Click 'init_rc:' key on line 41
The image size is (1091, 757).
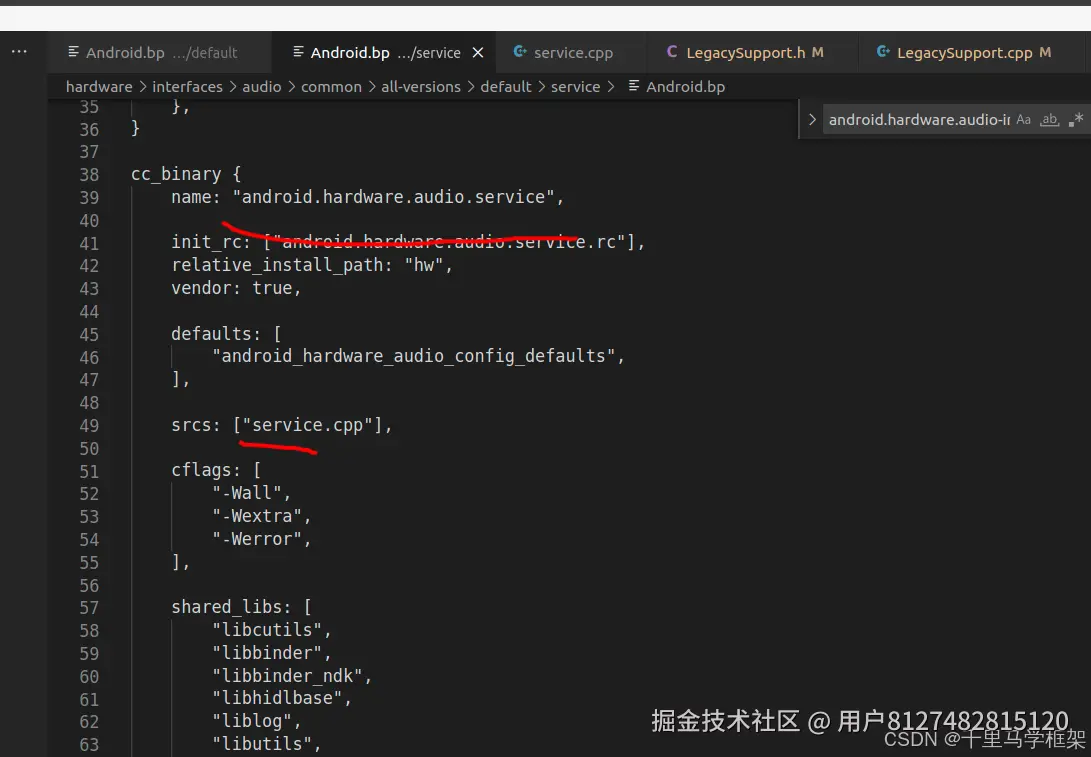tap(211, 242)
